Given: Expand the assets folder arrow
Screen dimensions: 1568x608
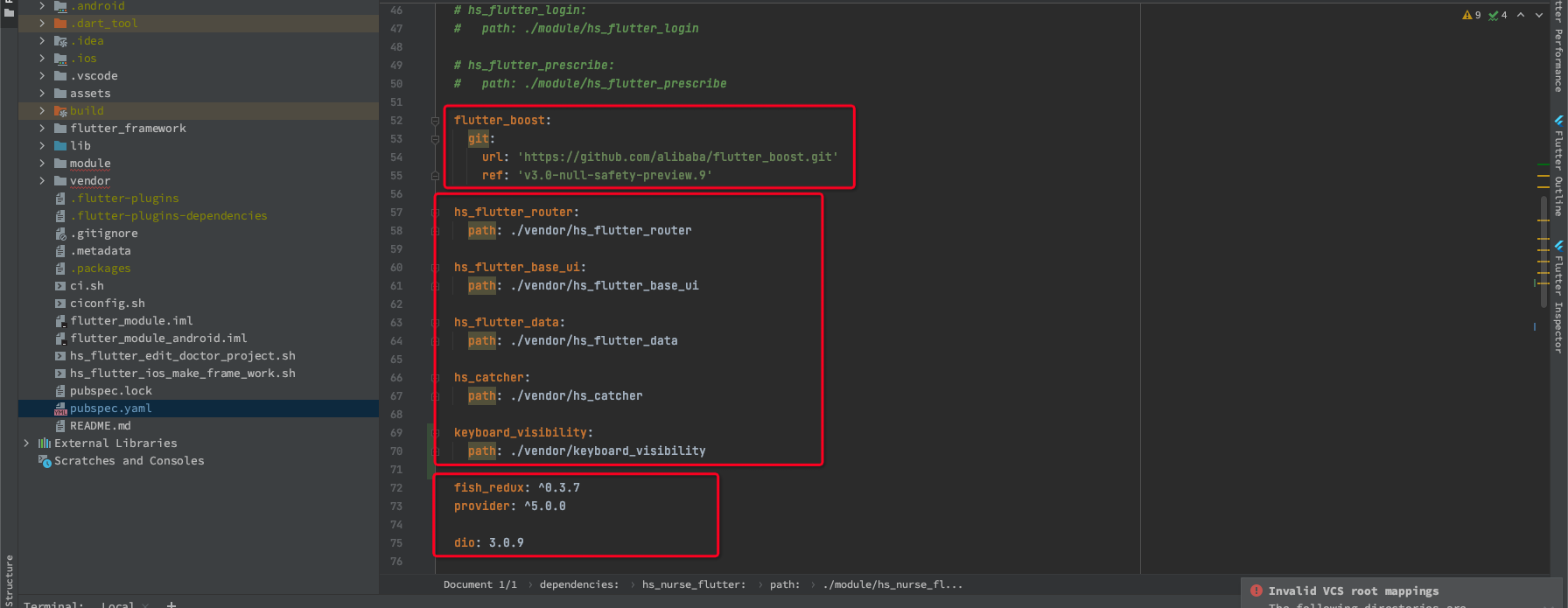Looking at the screenshot, I should [42, 94].
